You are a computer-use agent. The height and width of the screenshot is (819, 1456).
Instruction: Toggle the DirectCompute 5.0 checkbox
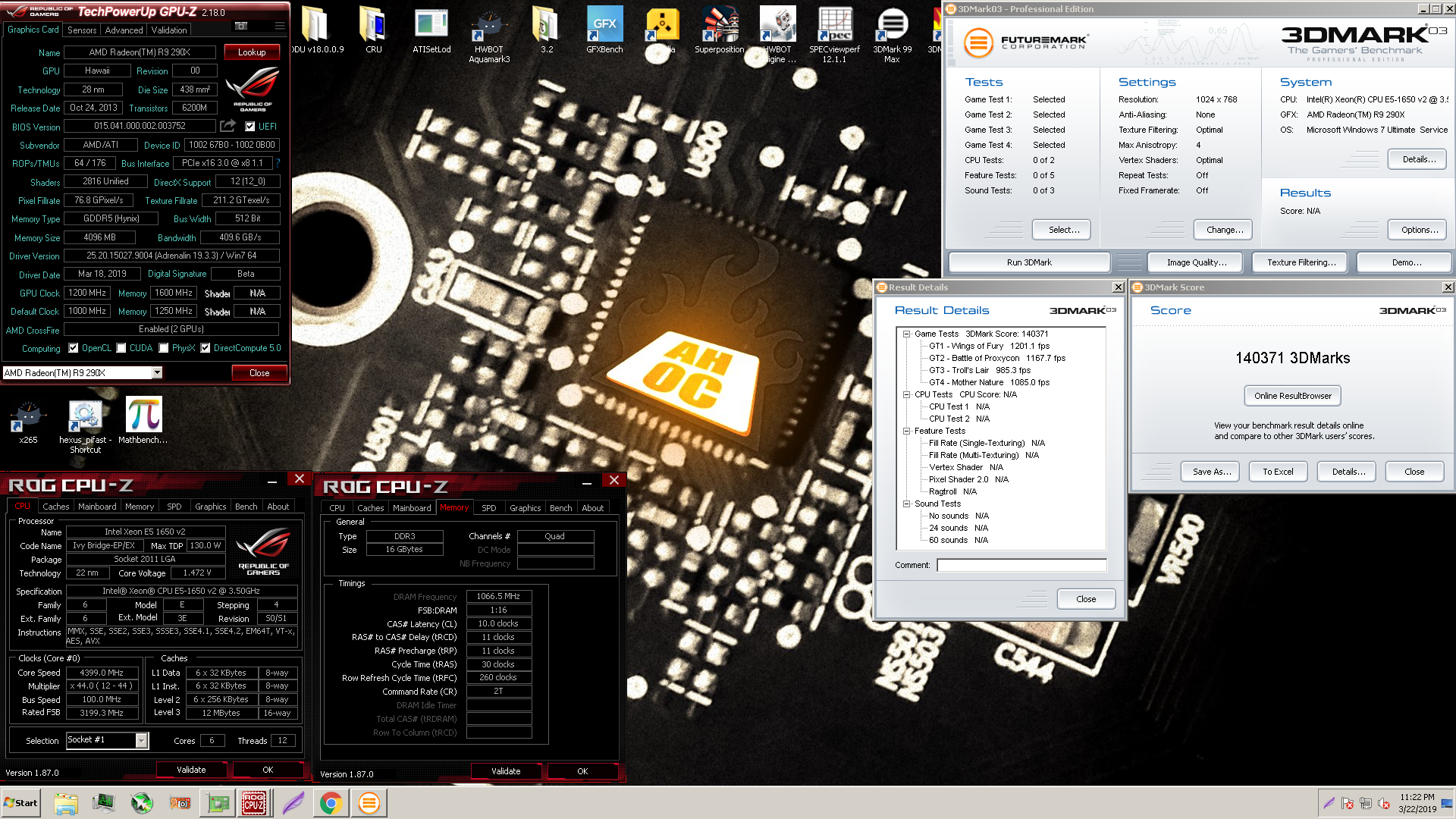[x=205, y=348]
